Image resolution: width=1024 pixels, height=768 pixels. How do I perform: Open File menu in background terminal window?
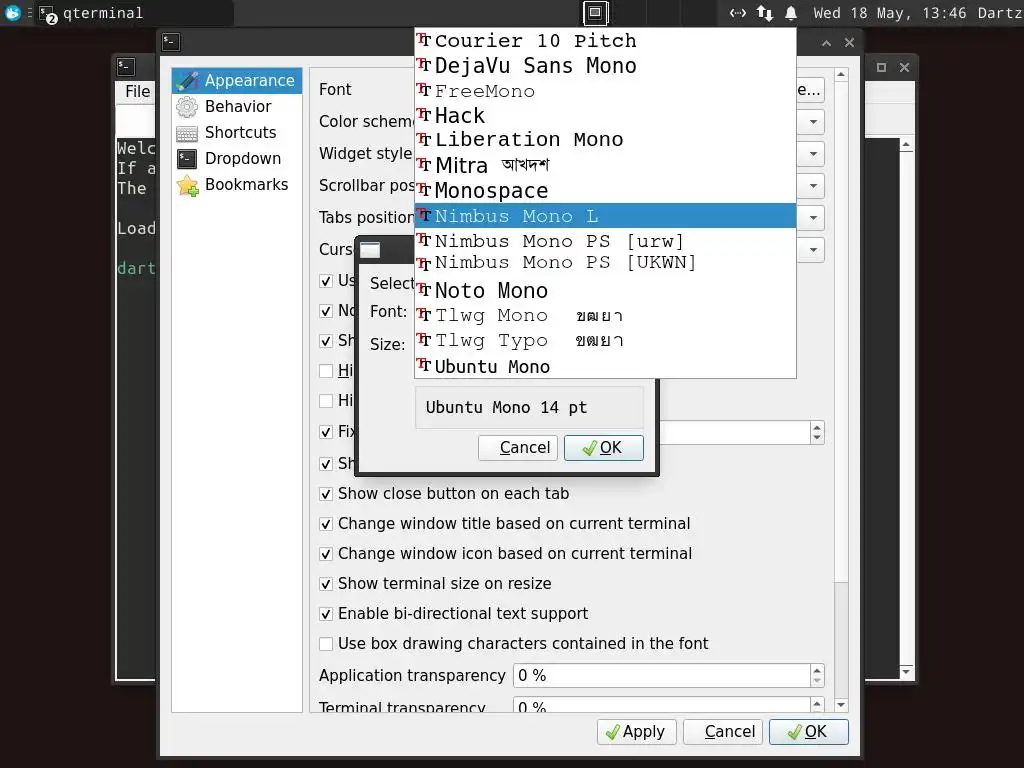click(137, 91)
